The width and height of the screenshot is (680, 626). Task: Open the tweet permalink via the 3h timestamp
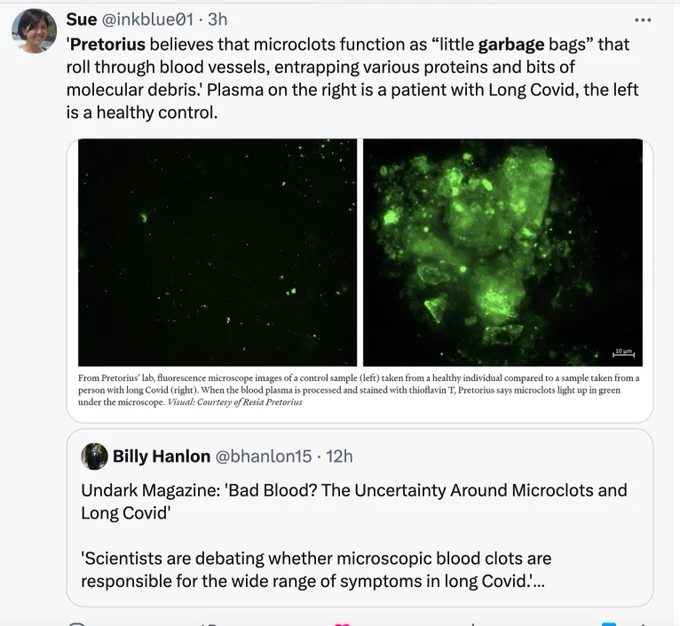pyautogui.click(x=217, y=20)
